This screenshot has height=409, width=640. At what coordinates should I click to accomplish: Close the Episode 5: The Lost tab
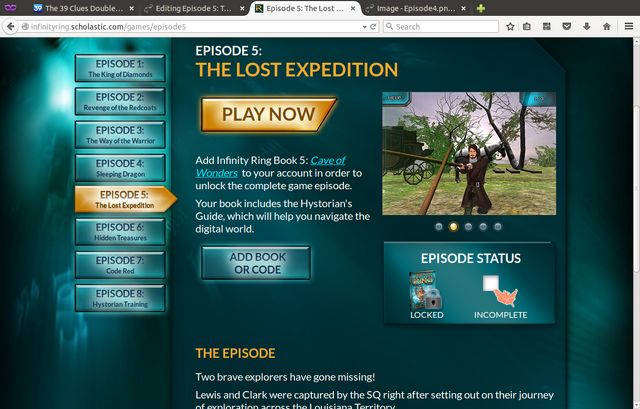(353, 8)
